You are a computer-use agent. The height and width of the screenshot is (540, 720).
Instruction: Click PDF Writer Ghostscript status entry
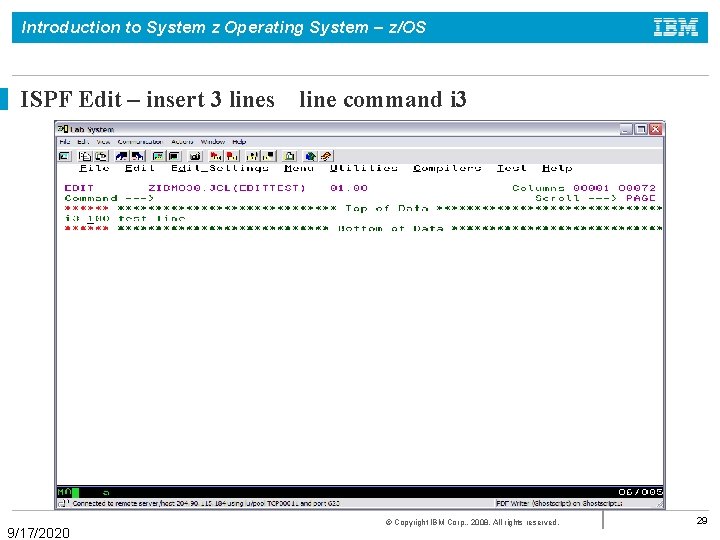[x=559, y=504]
